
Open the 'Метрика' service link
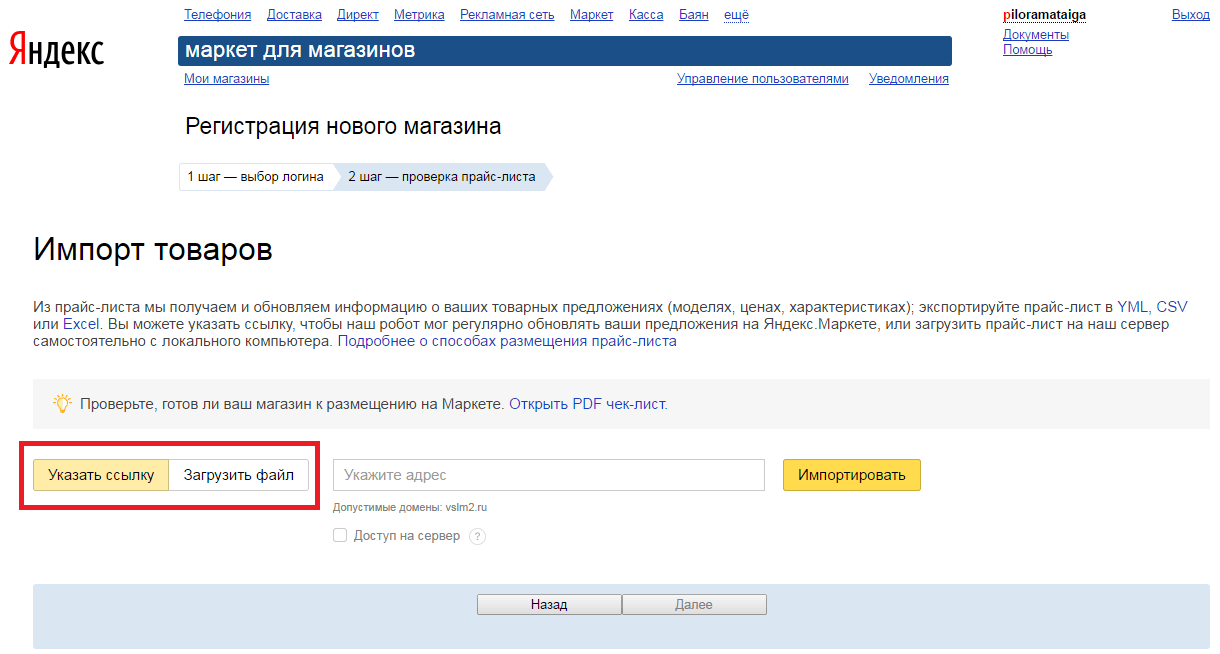pyautogui.click(x=419, y=15)
